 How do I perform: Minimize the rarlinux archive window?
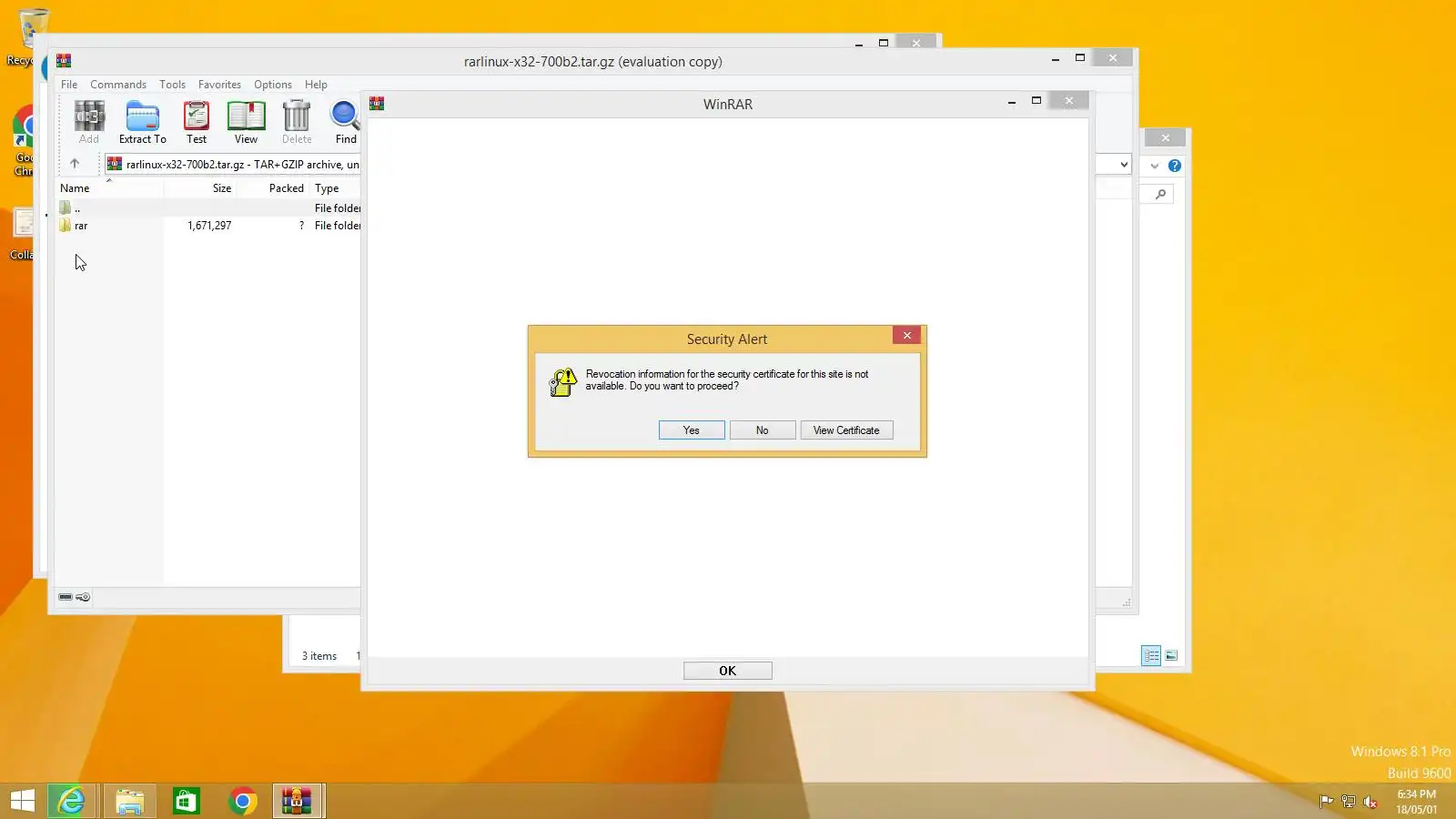click(1056, 58)
